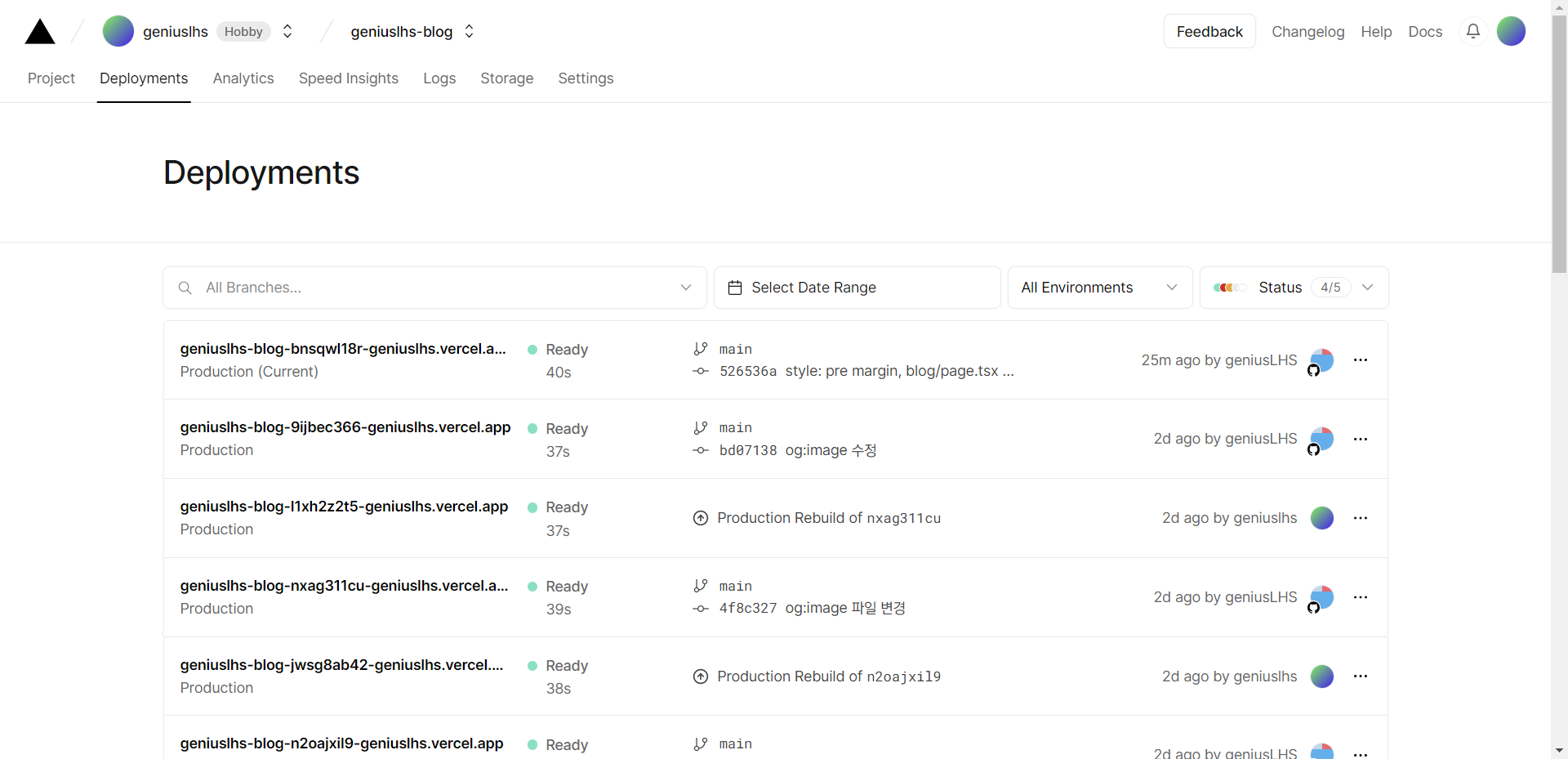This screenshot has height=759, width=1568.
Task: Open user avatar menu in top right
Action: [x=1511, y=31]
